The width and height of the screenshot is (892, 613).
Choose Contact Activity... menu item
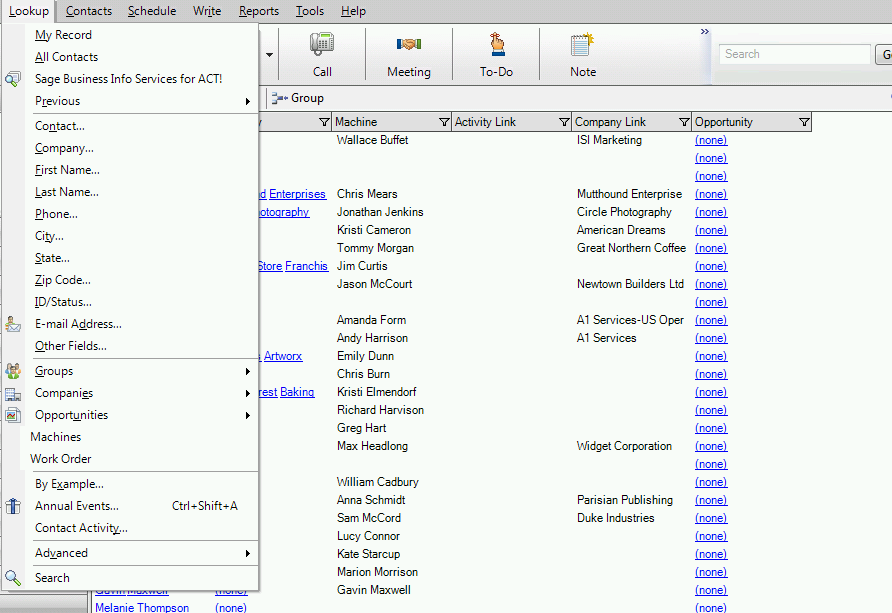[x=81, y=528]
